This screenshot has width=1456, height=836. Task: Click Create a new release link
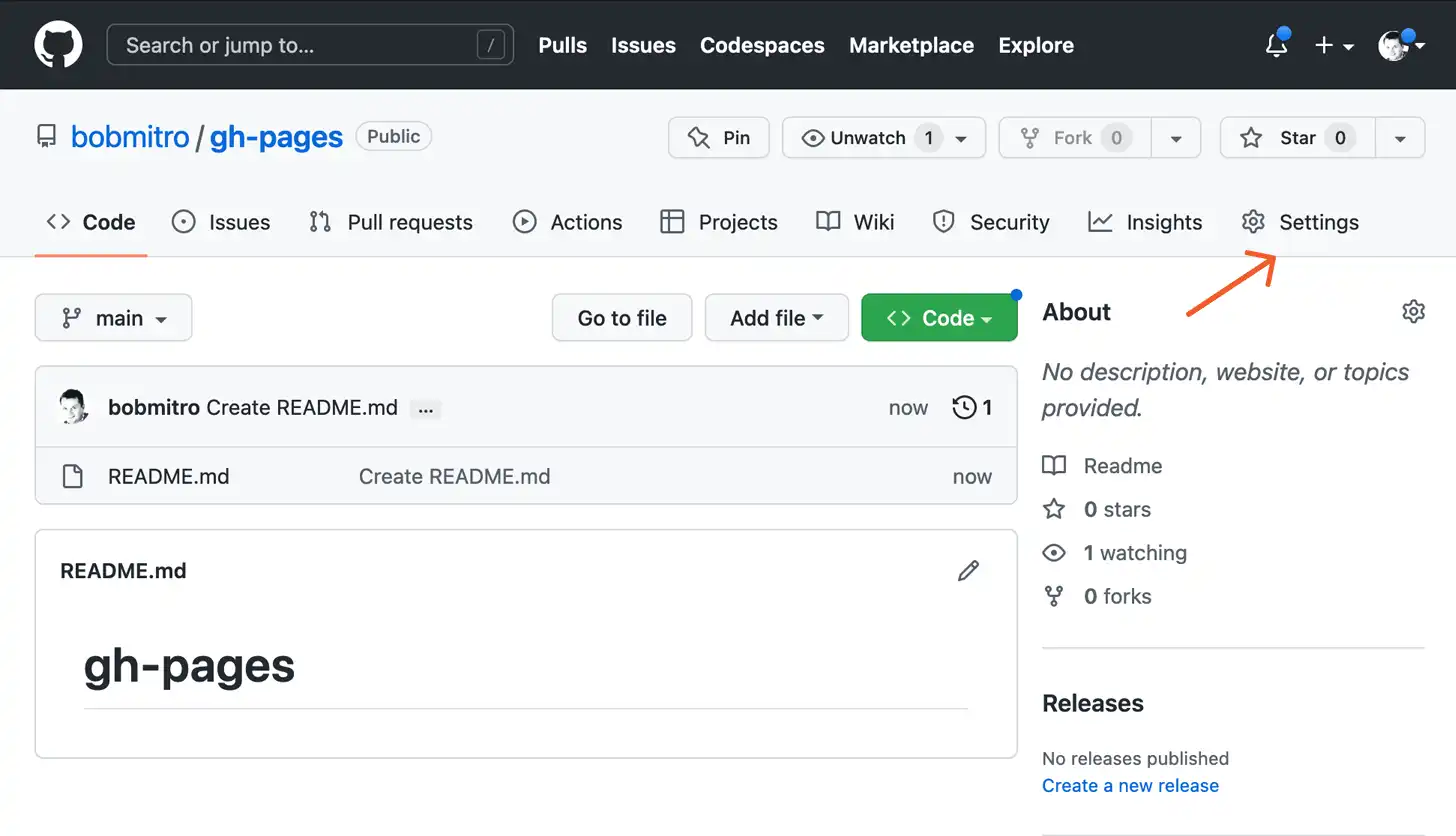1130,785
